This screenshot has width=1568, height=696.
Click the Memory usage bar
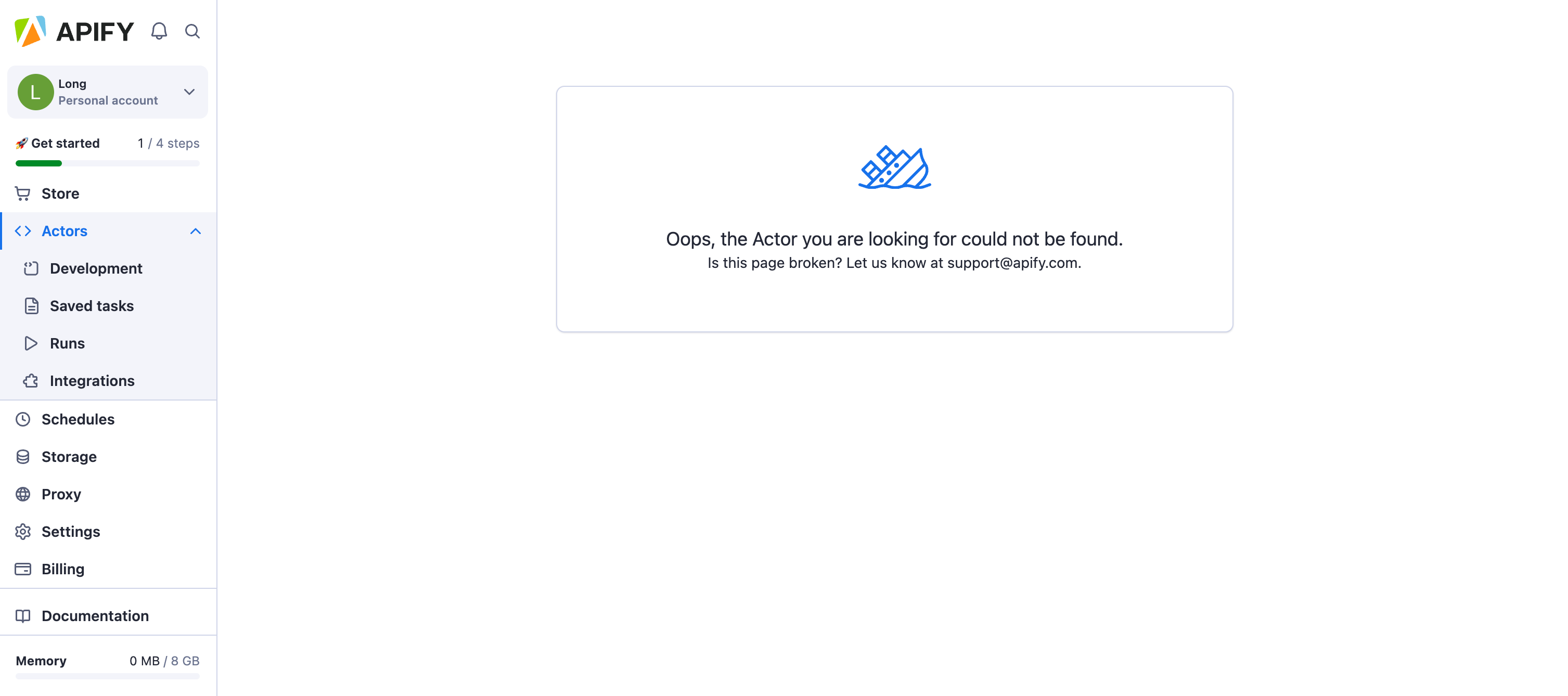click(x=108, y=677)
